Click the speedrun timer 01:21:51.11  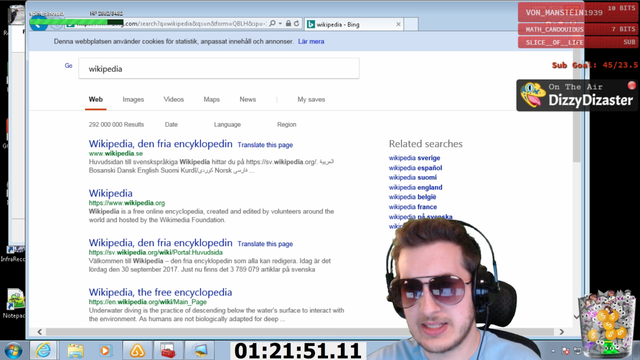coord(298,351)
